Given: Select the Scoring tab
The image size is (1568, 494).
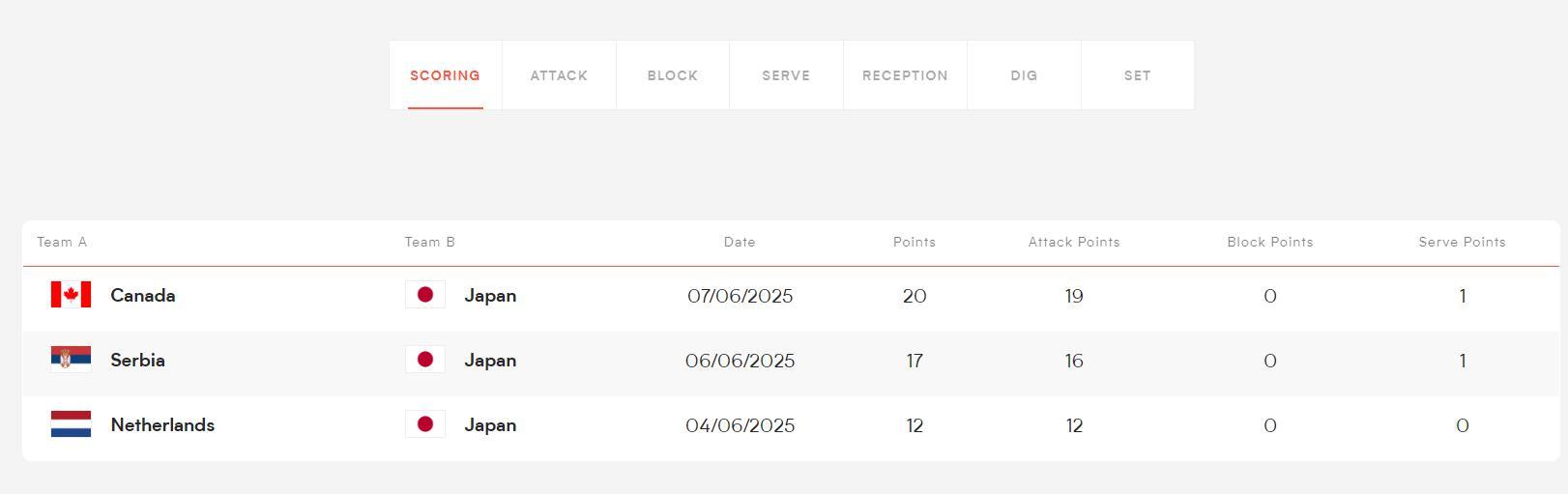Looking at the screenshot, I should pyautogui.click(x=445, y=75).
